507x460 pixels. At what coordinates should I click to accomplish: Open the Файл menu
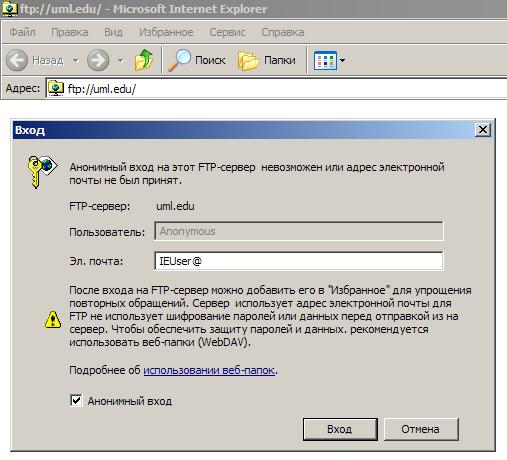22,32
